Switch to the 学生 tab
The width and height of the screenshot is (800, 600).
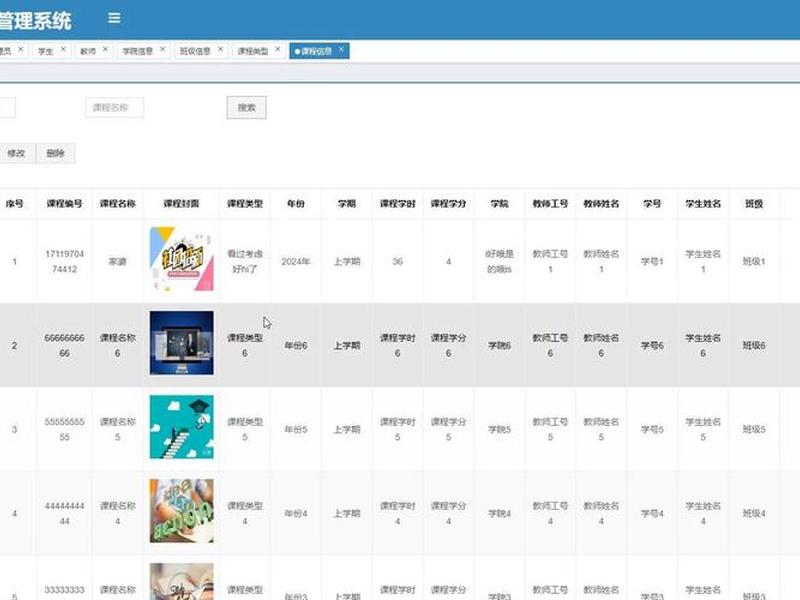tap(46, 51)
